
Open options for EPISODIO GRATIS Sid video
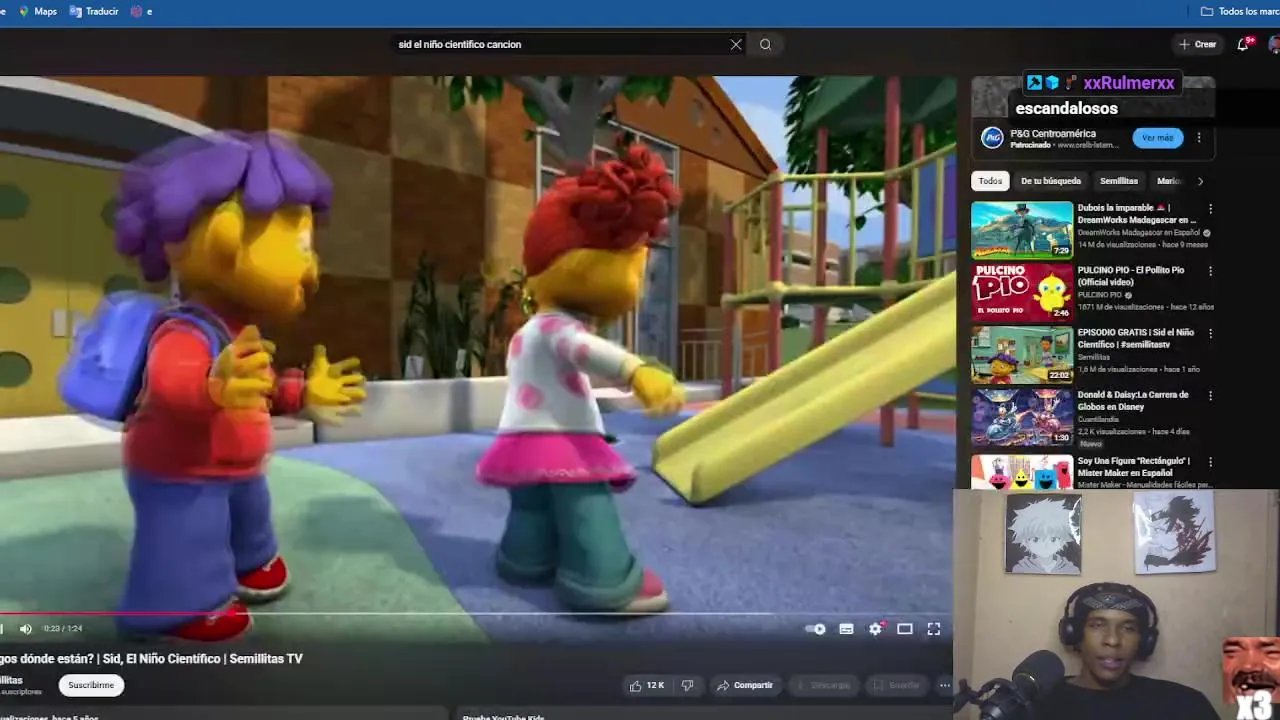click(1210, 333)
